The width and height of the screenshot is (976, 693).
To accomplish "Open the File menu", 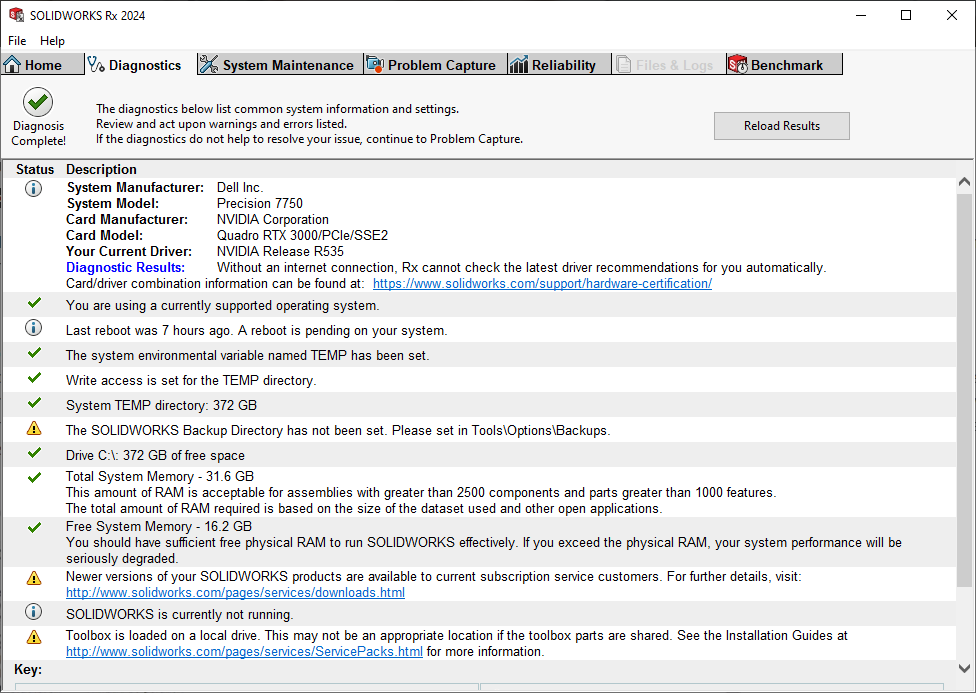I will pos(17,41).
